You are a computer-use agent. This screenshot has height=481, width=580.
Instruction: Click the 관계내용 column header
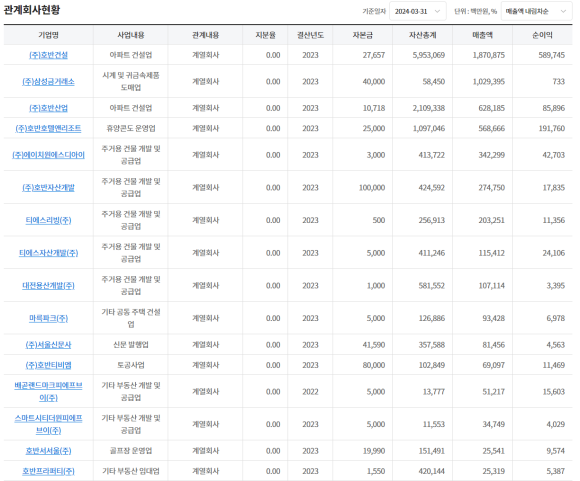pyautogui.click(x=206, y=35)
